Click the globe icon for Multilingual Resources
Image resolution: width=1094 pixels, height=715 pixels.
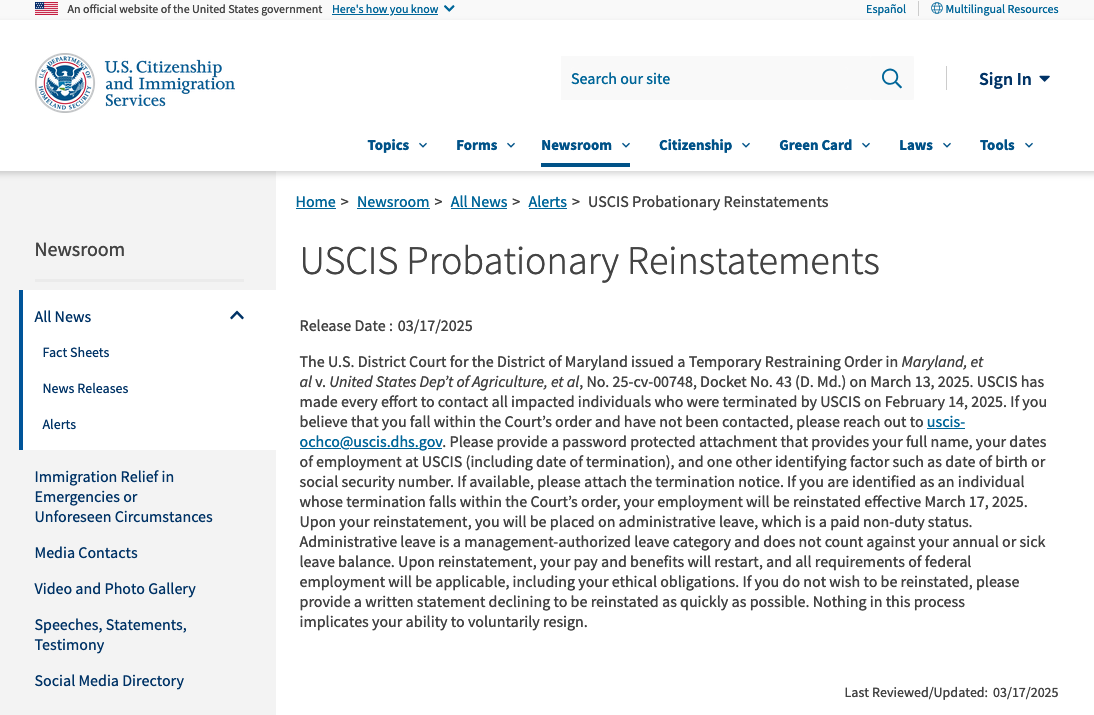tap(937, 9)
